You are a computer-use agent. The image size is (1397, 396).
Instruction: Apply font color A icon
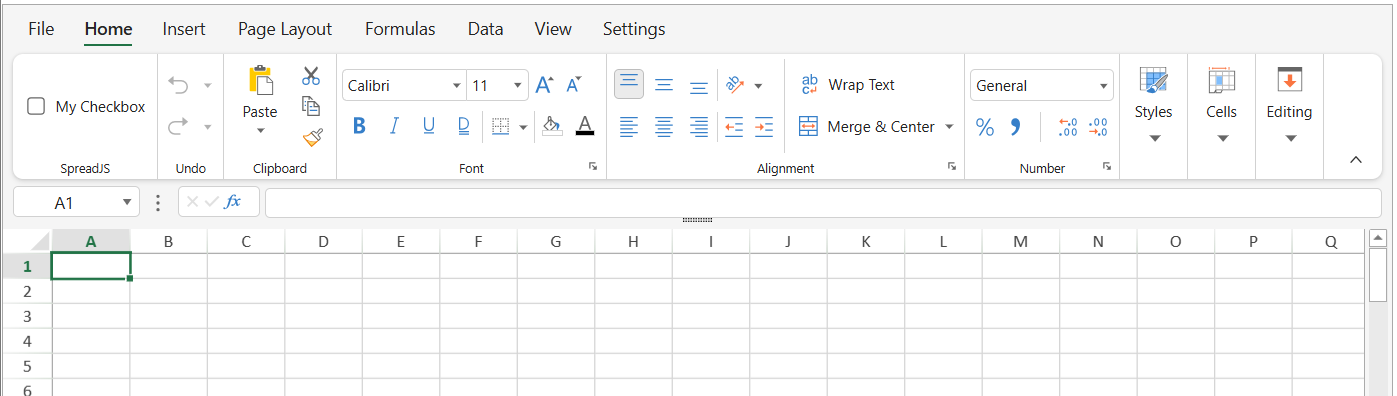585,126
